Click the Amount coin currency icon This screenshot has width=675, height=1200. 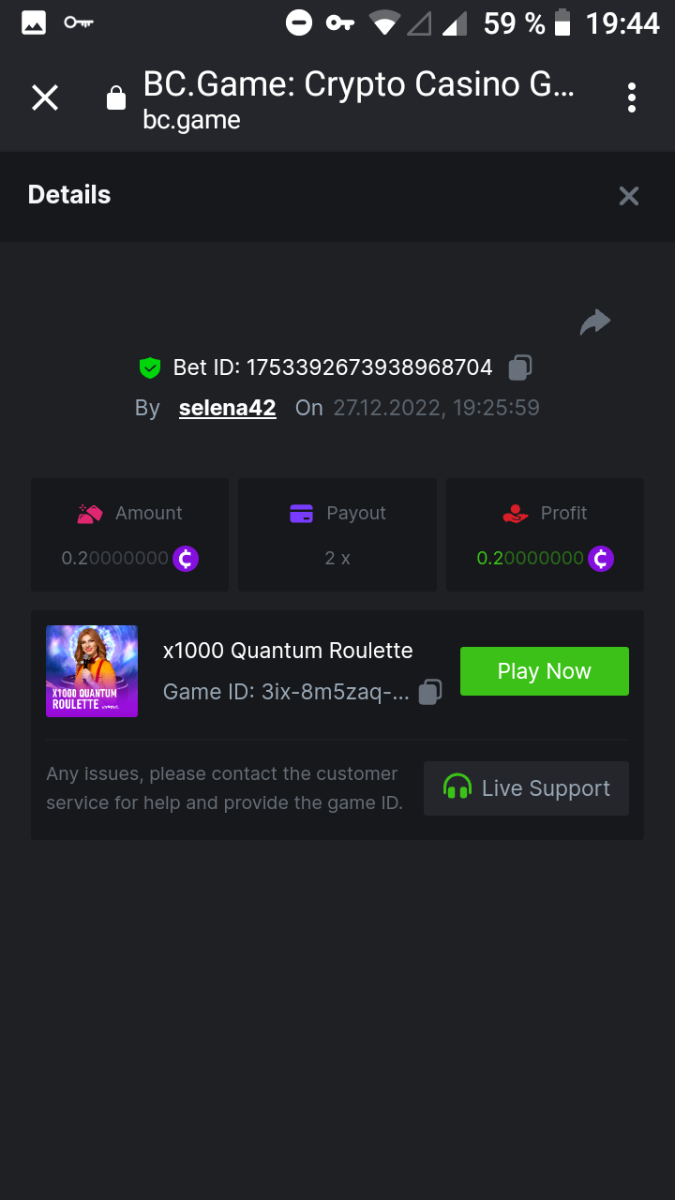pos(186,558)
